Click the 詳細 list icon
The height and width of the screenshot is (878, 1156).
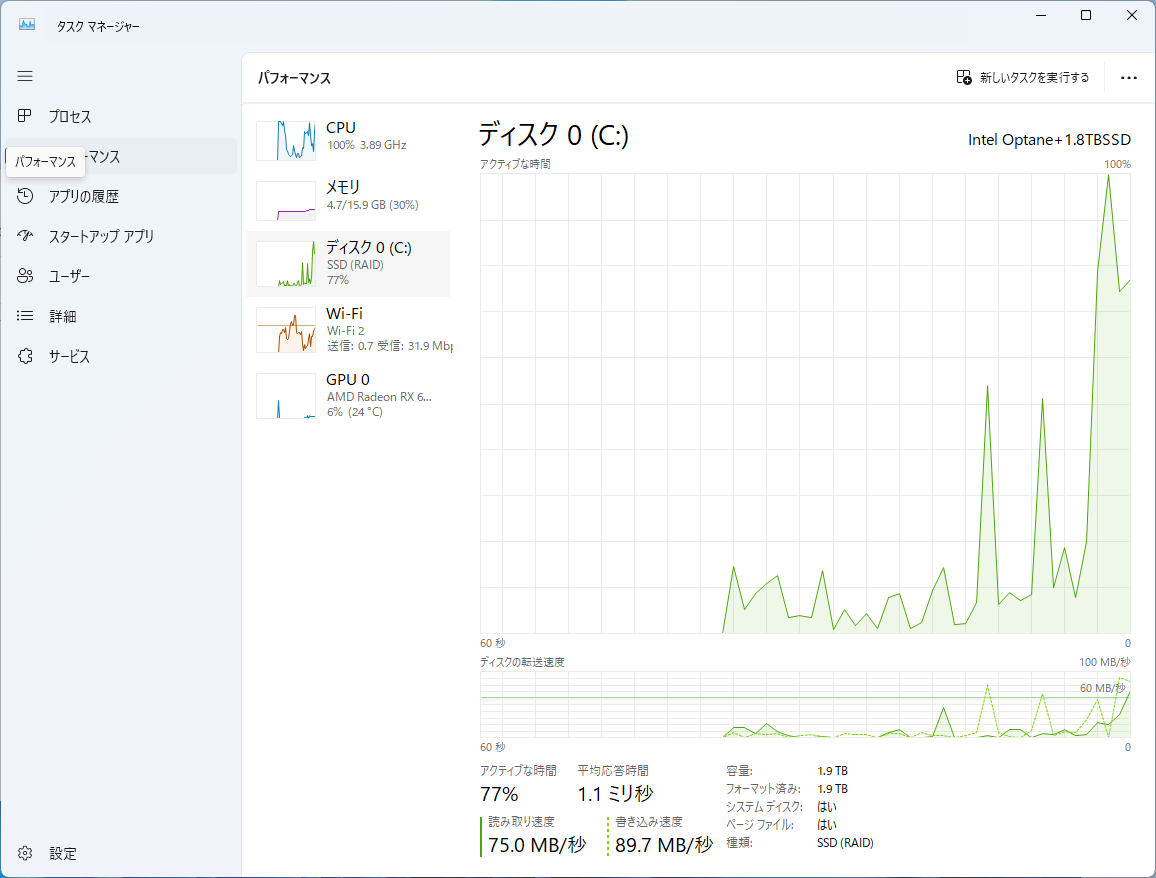(x=25, y=316)
